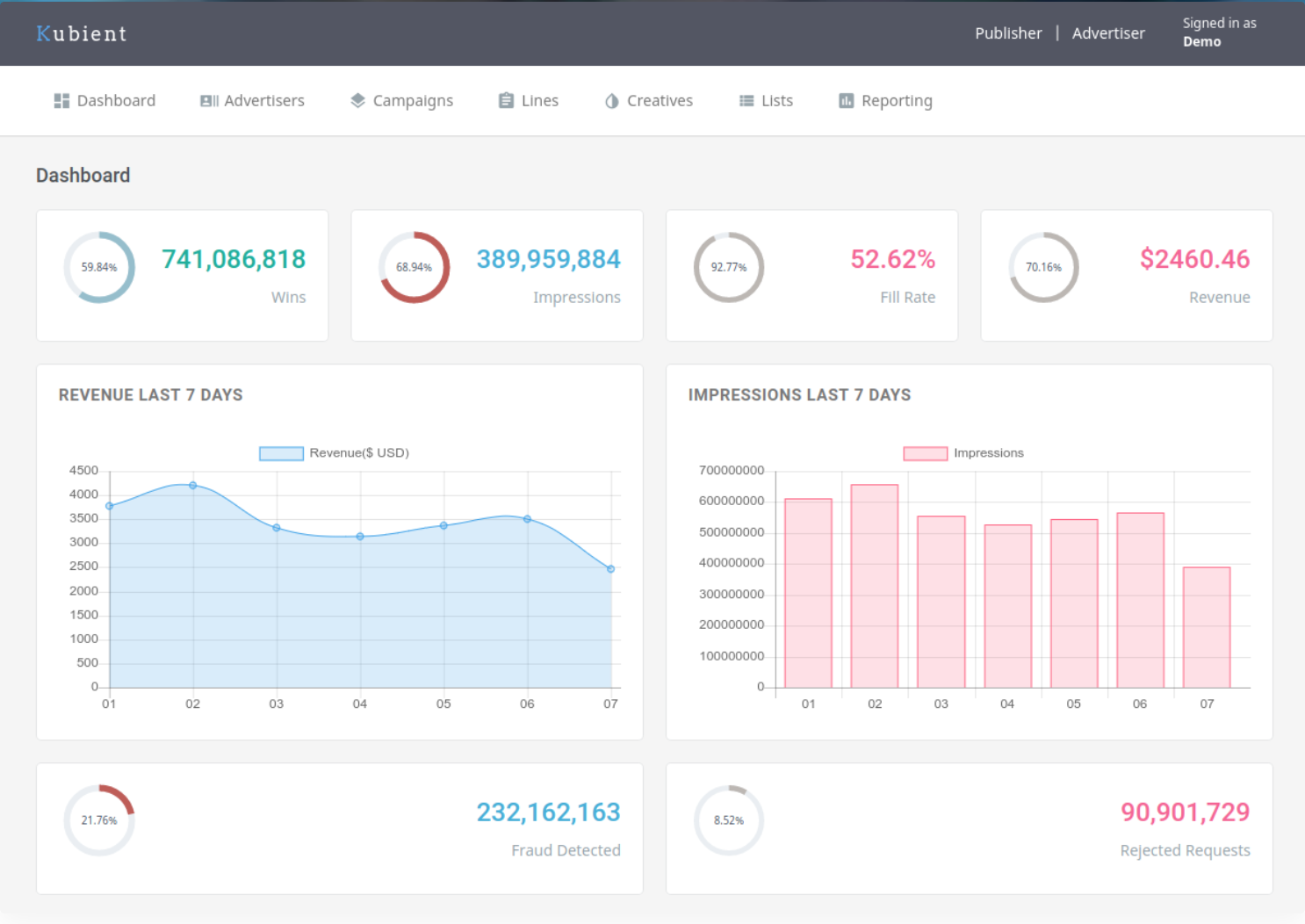1305x924 pixels.
Task: Switch to Publisher view
Action: [1008, 33]
